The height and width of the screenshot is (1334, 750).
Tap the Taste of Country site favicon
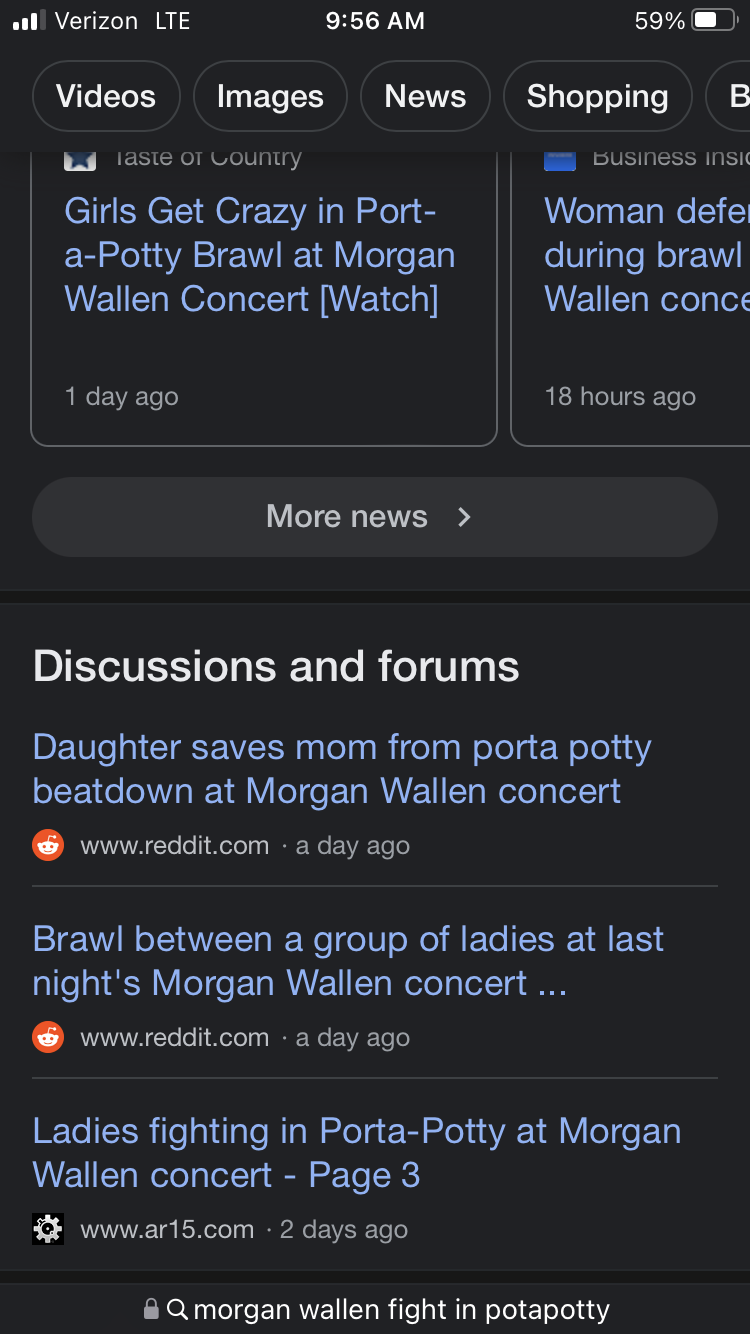(x=80, y=158)
